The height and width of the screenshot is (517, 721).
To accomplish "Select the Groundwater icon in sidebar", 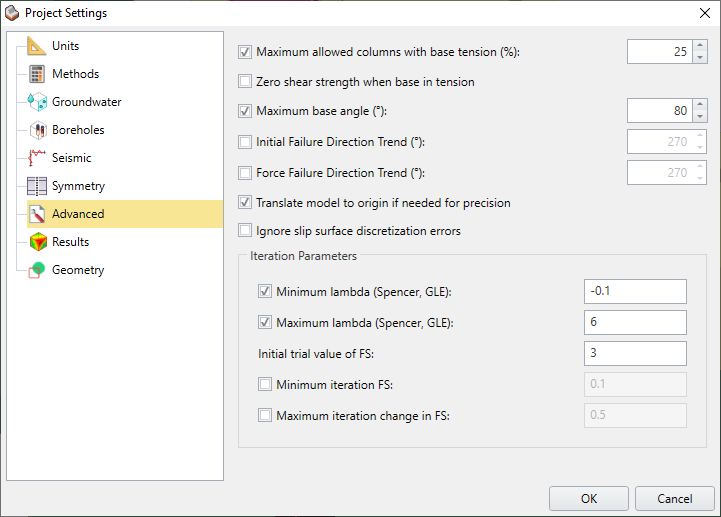I will tap(37, 102).
